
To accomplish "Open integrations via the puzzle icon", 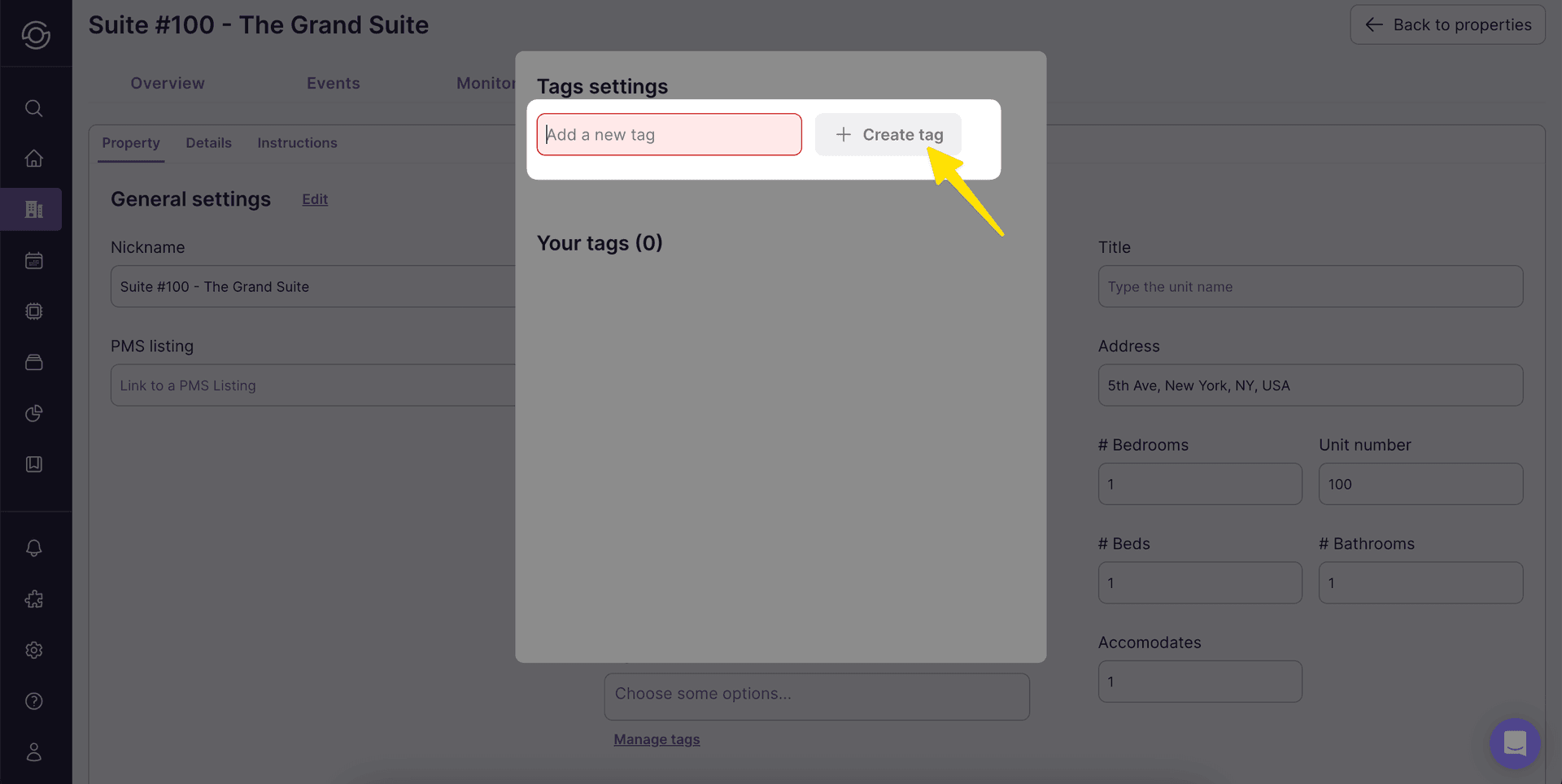I will 33,599.
